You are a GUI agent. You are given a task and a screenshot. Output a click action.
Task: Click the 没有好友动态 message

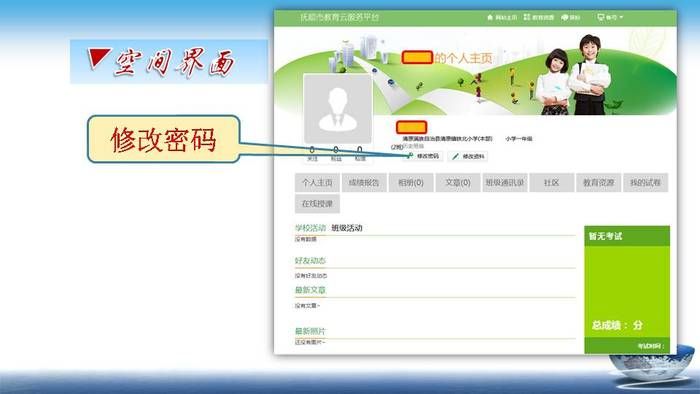click(311, 276)
